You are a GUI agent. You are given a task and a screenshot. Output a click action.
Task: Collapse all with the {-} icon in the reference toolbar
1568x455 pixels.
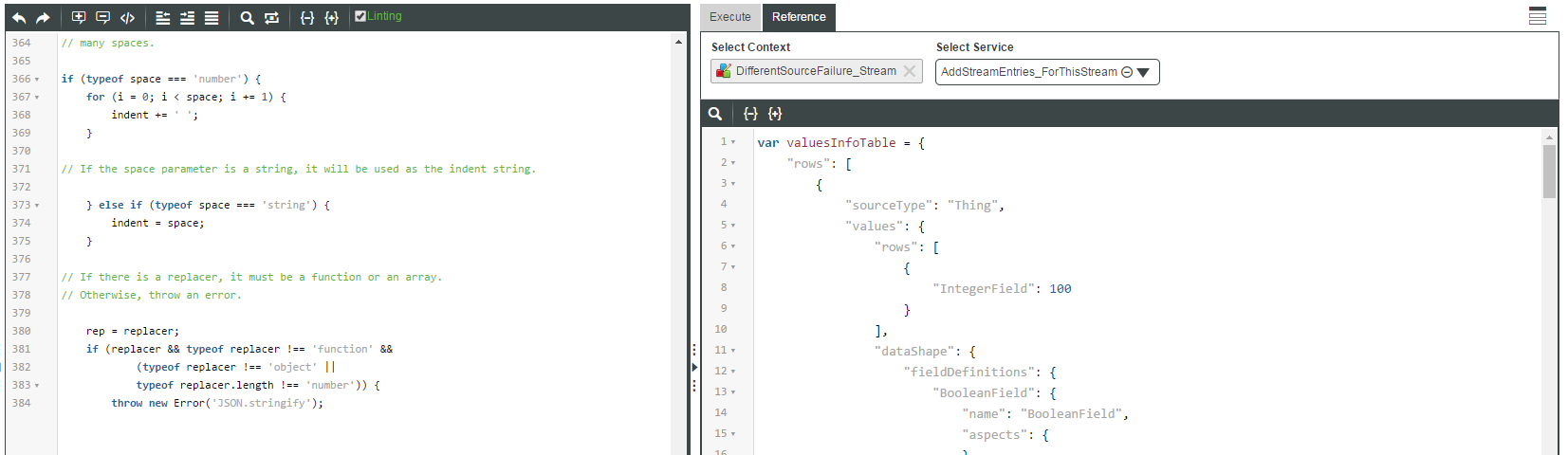(x=750, y=114)
